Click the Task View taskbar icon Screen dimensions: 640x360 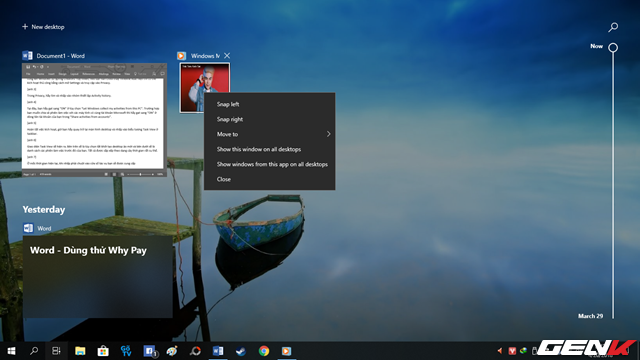(x=56, y=351)
